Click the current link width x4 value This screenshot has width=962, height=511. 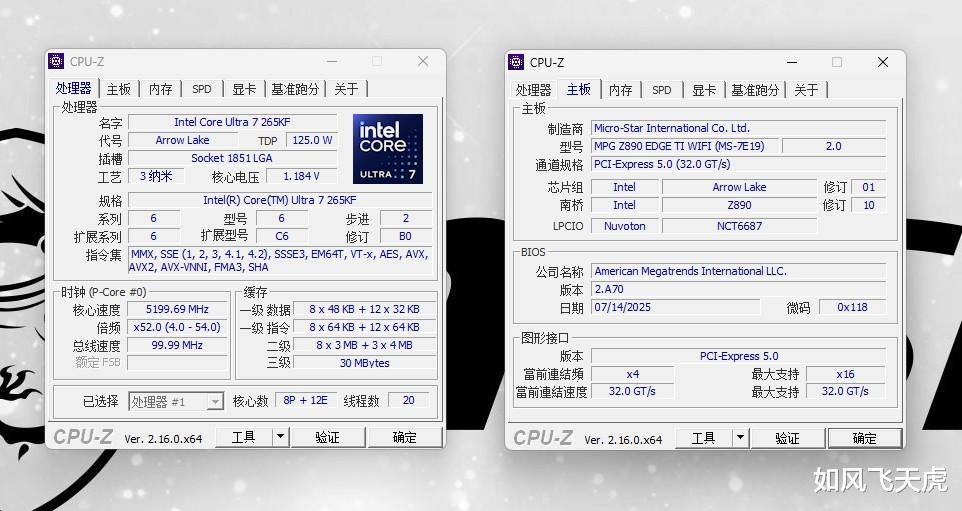pos(633,374)
